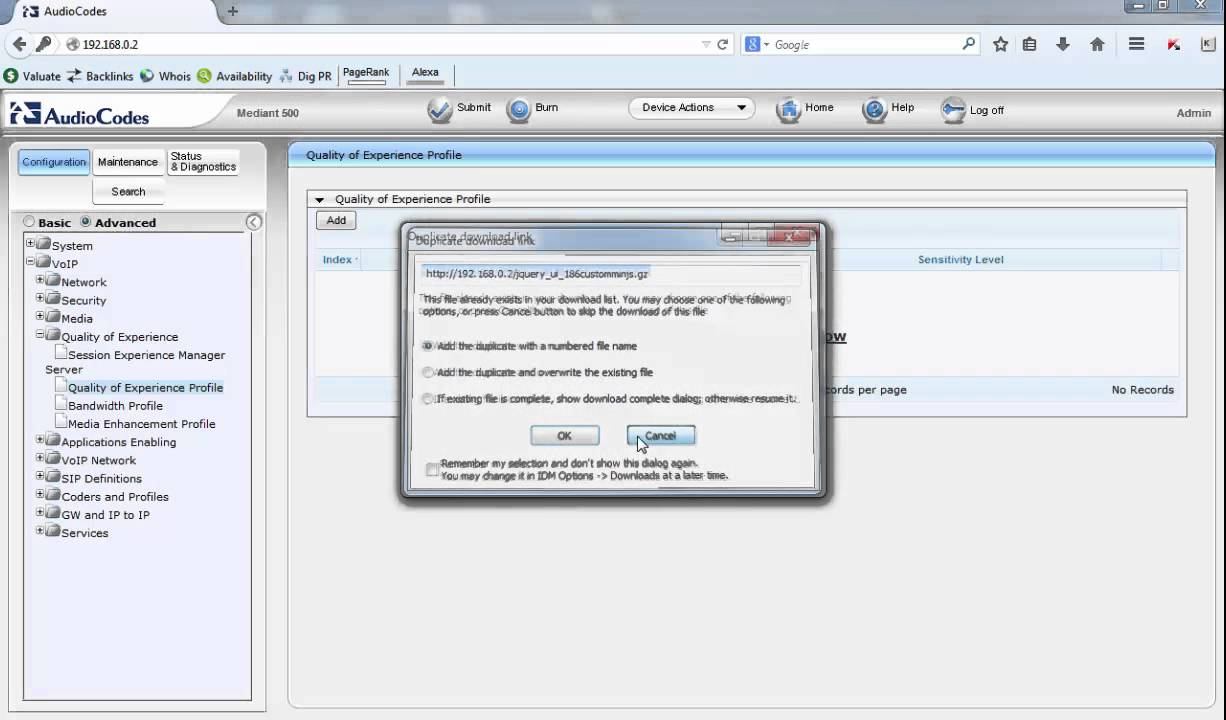Open the GW and IP to IP folder
The width and height of the screenshot is (1226, 720).
tap(105, 514)
